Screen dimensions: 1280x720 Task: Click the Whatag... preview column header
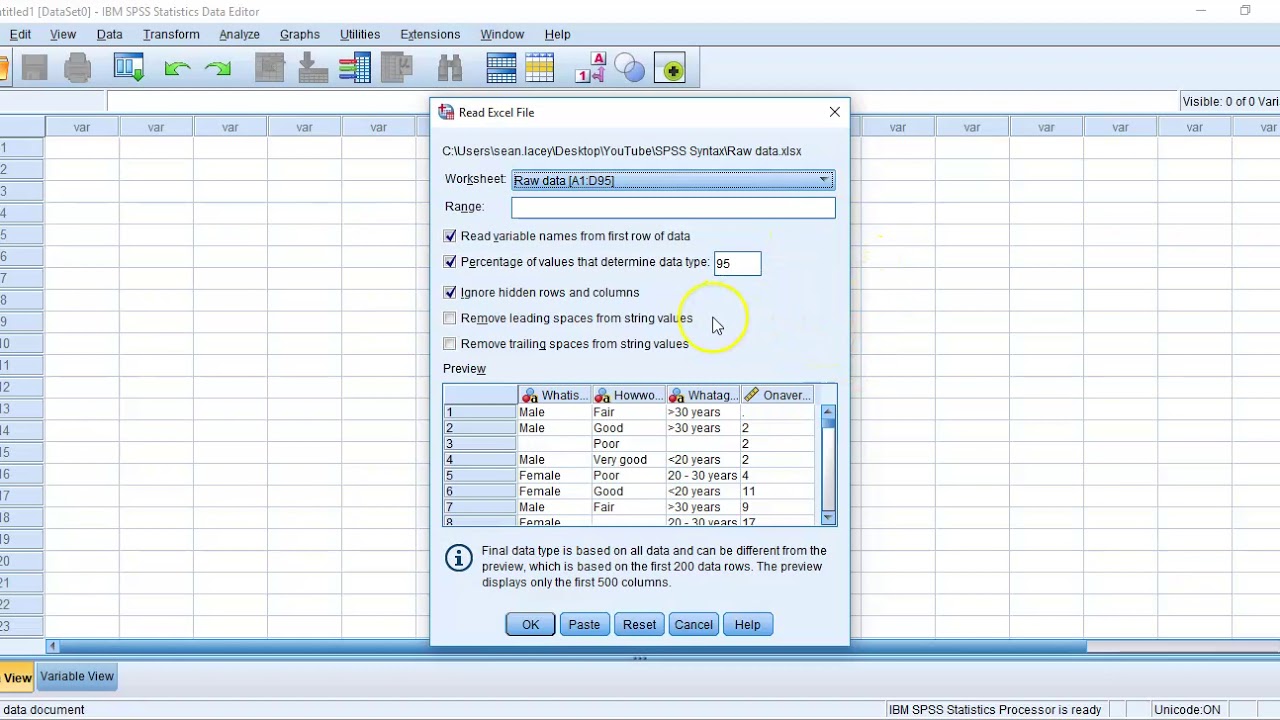[703, 395]
